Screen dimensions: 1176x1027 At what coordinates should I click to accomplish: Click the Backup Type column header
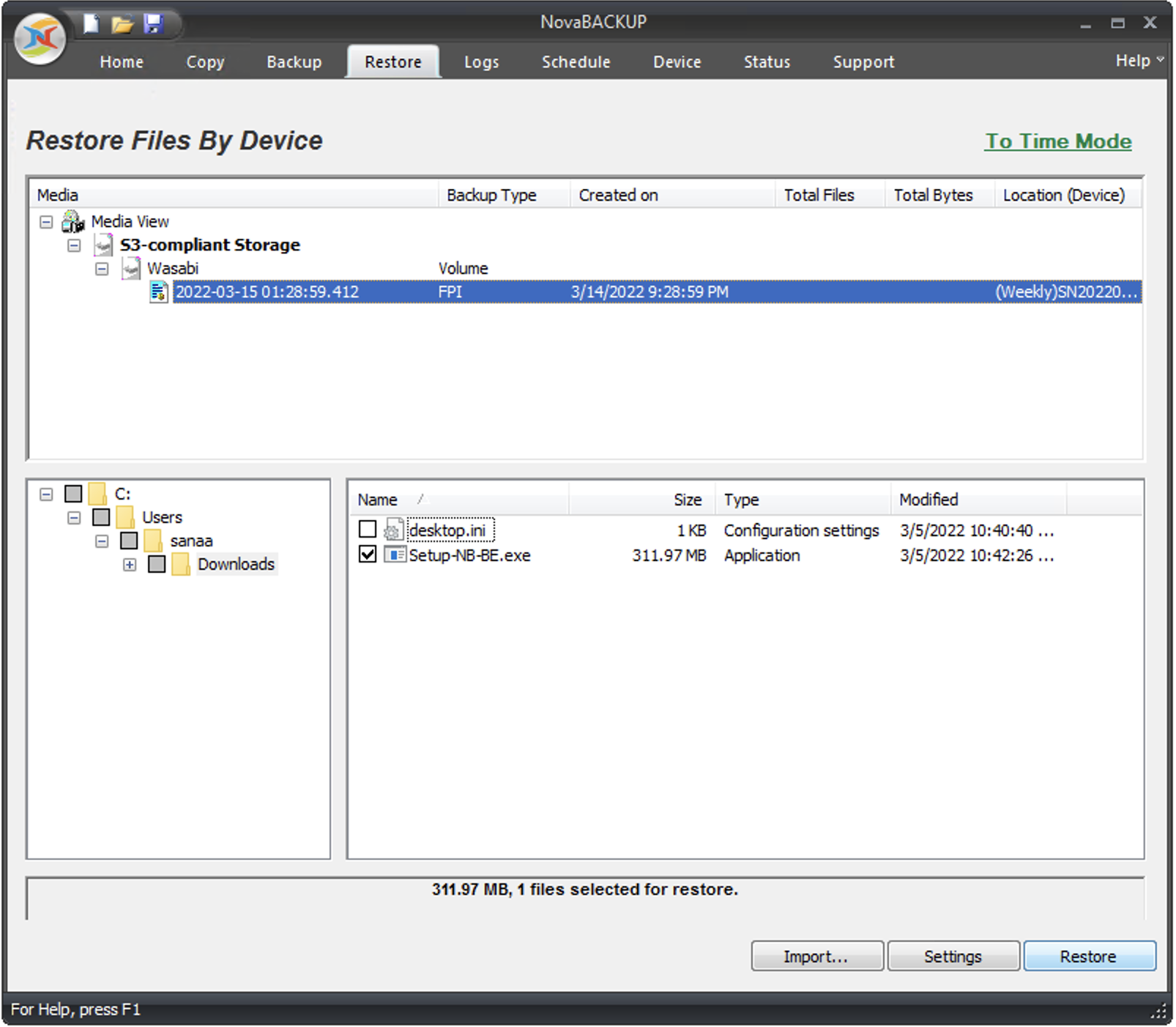(504, 195)
